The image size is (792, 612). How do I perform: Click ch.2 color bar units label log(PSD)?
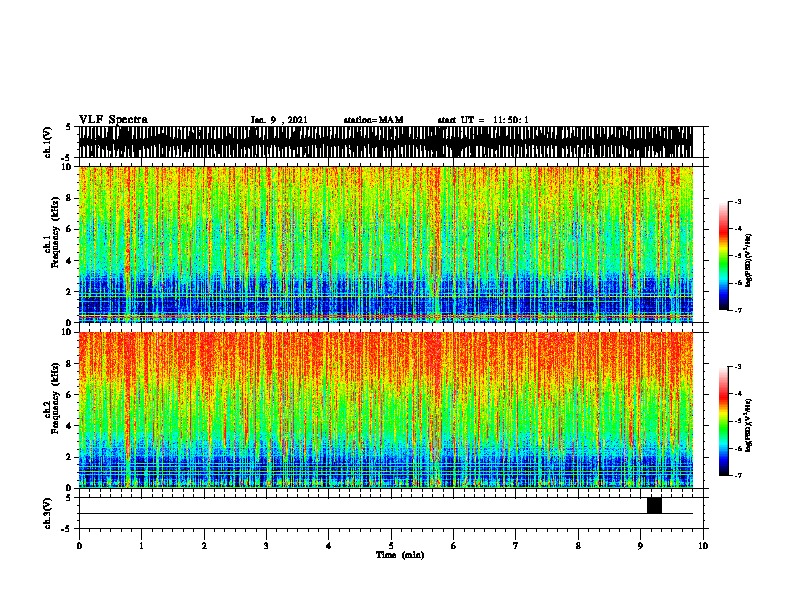(x=749, y=425)
